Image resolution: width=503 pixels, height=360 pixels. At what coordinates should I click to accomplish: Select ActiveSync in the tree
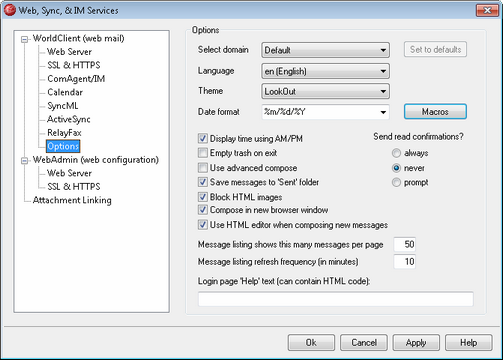69,119
